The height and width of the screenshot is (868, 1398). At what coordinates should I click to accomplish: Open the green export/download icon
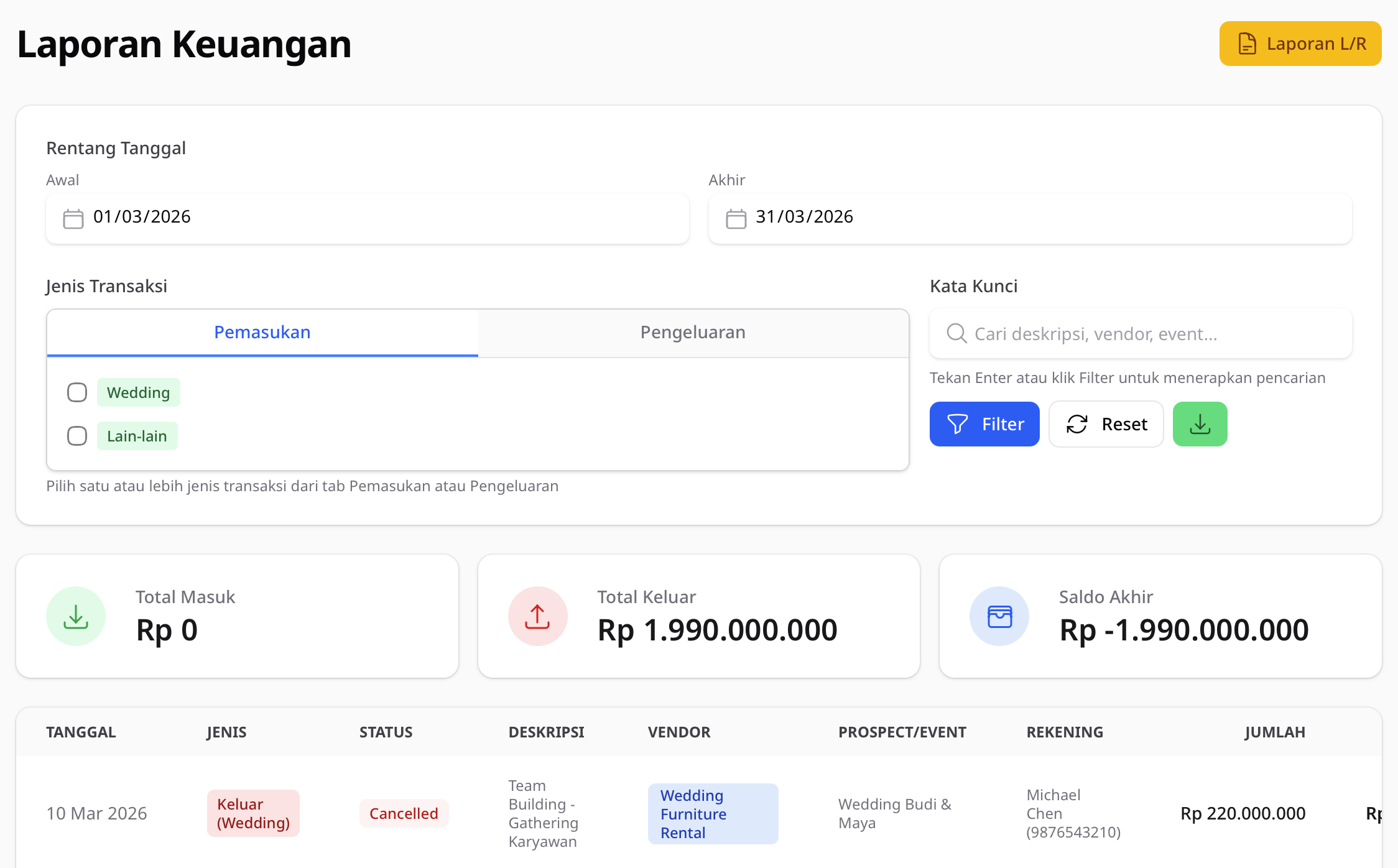pos(1200,424)
